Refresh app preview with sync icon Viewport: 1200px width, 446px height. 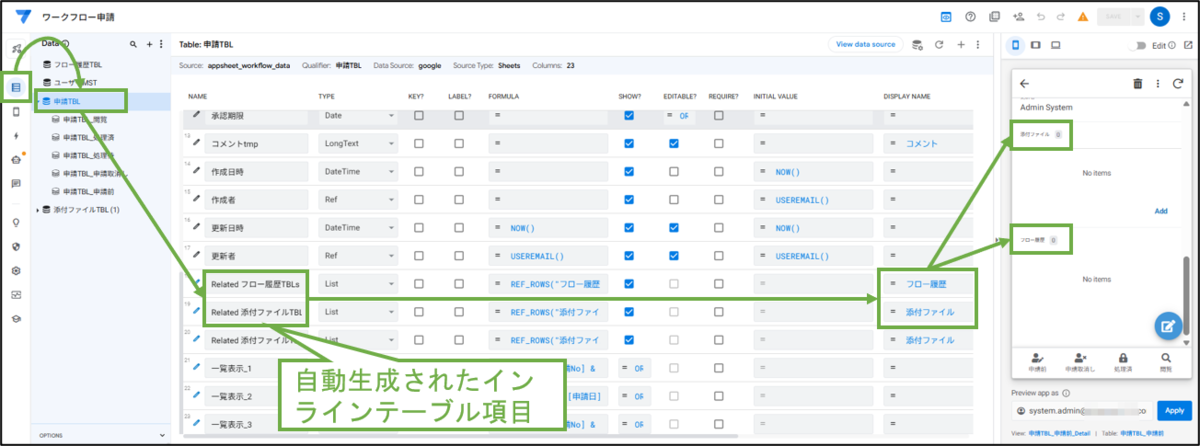pos(1178,84)
